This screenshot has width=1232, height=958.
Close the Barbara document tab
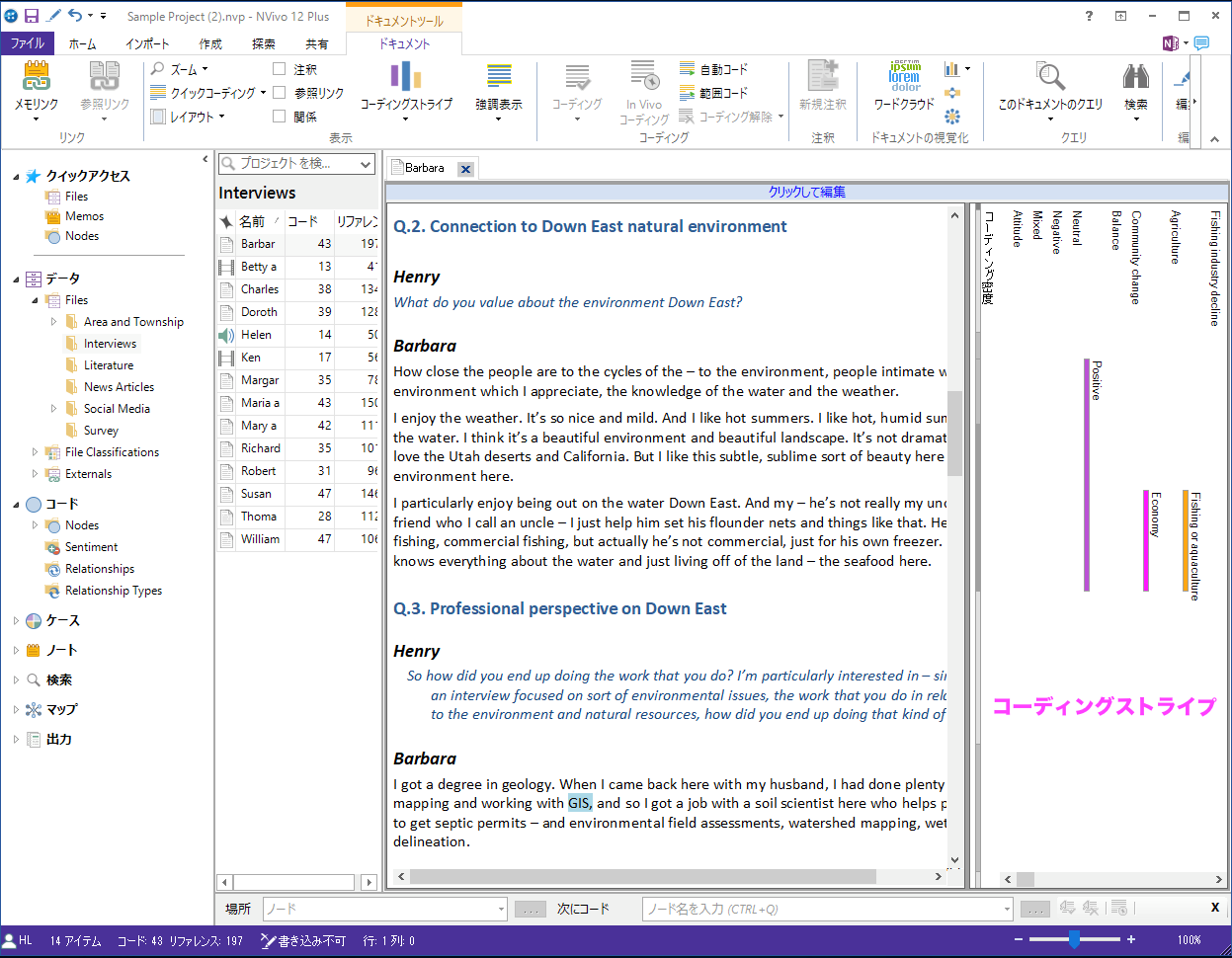pos(465,169)
